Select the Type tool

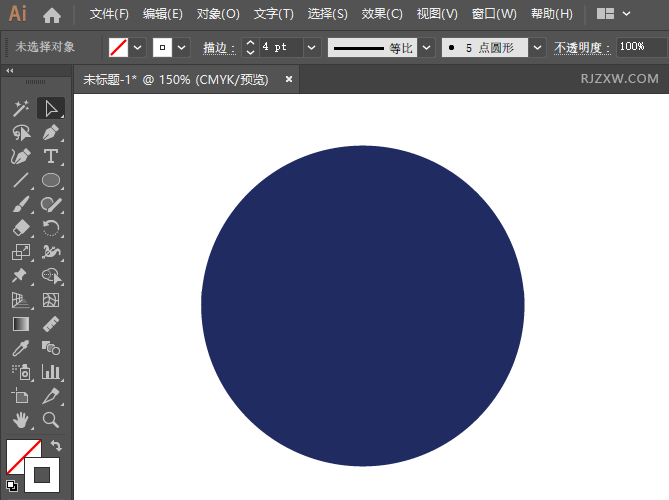click(50, 156)
